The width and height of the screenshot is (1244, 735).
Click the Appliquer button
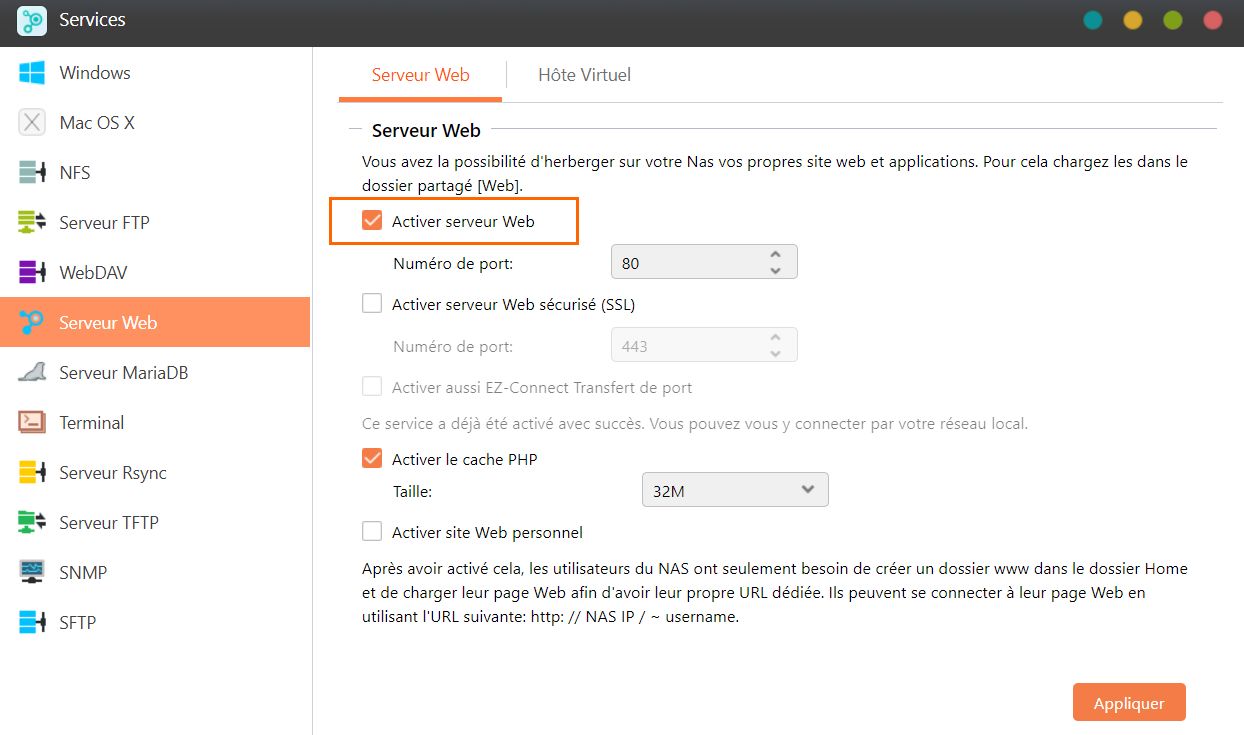pos(1128,703)
